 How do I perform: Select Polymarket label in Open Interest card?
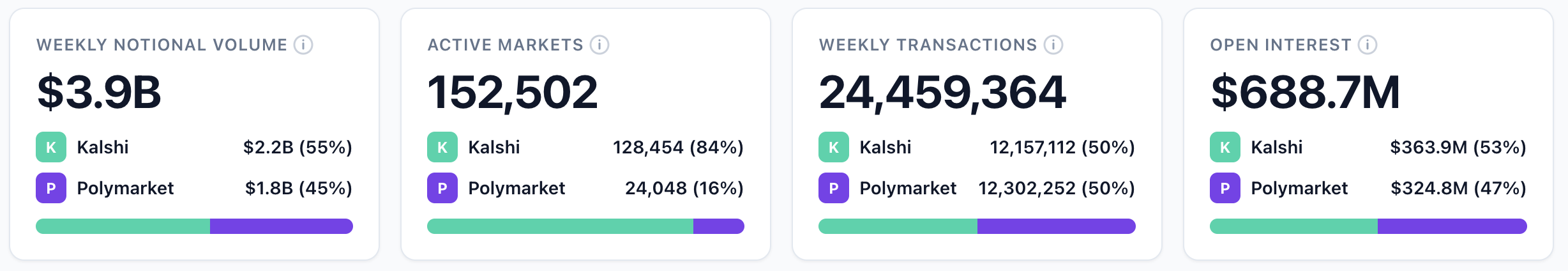click(1299, 188)
